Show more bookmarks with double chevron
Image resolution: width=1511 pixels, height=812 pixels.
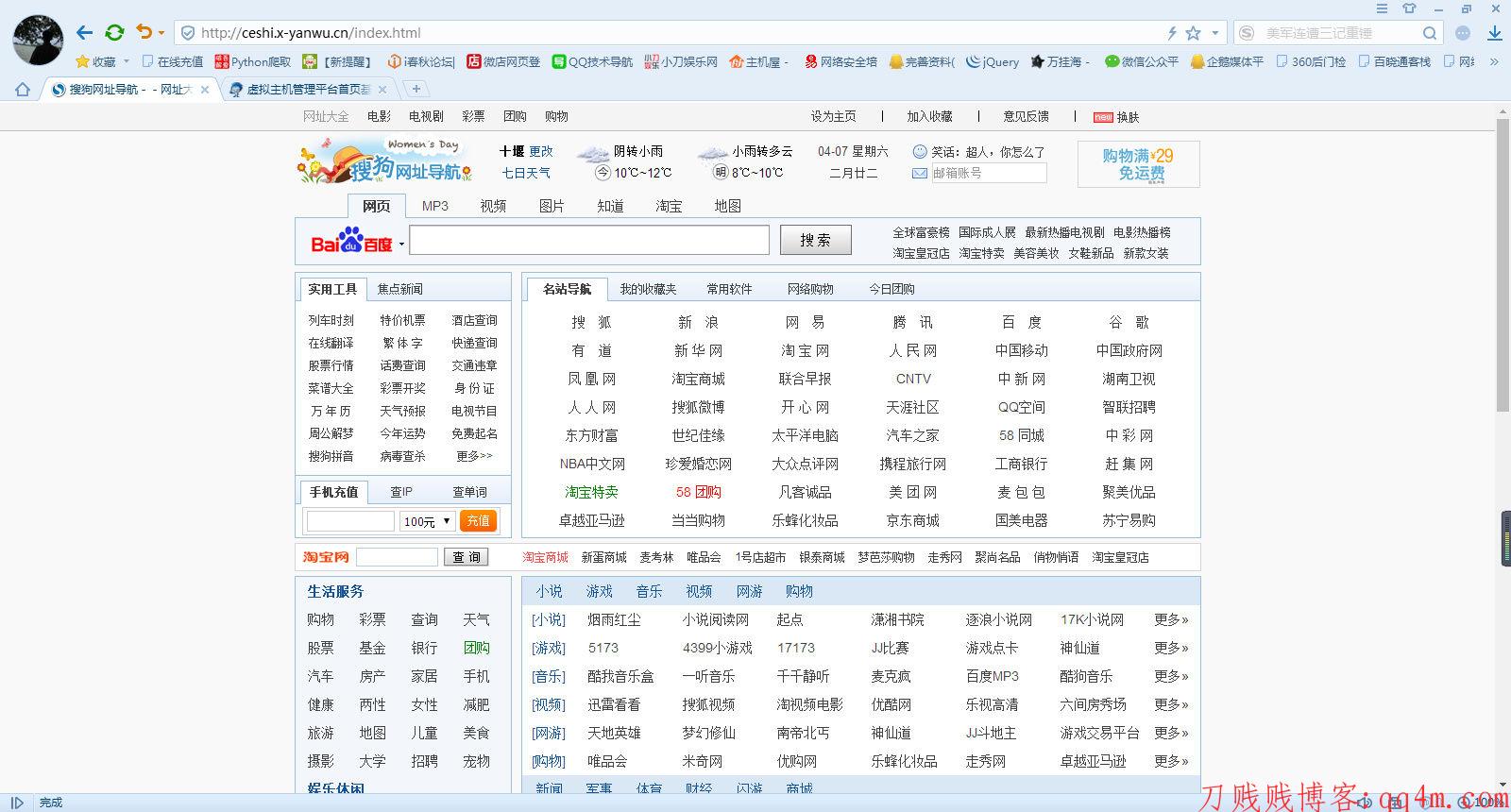pos(1494,61)
